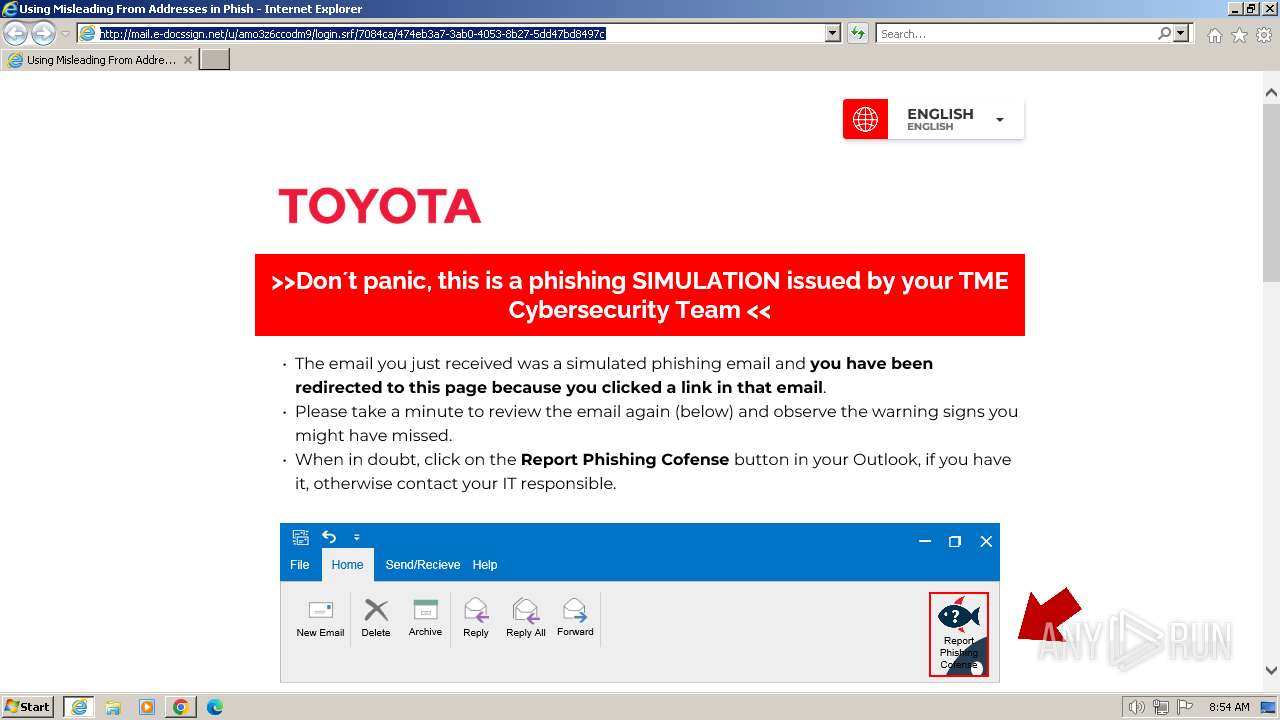Select the Home ribbon tab
Image resolution: width=1280 pixels, height=720 pixels.
tap(347, 565)
